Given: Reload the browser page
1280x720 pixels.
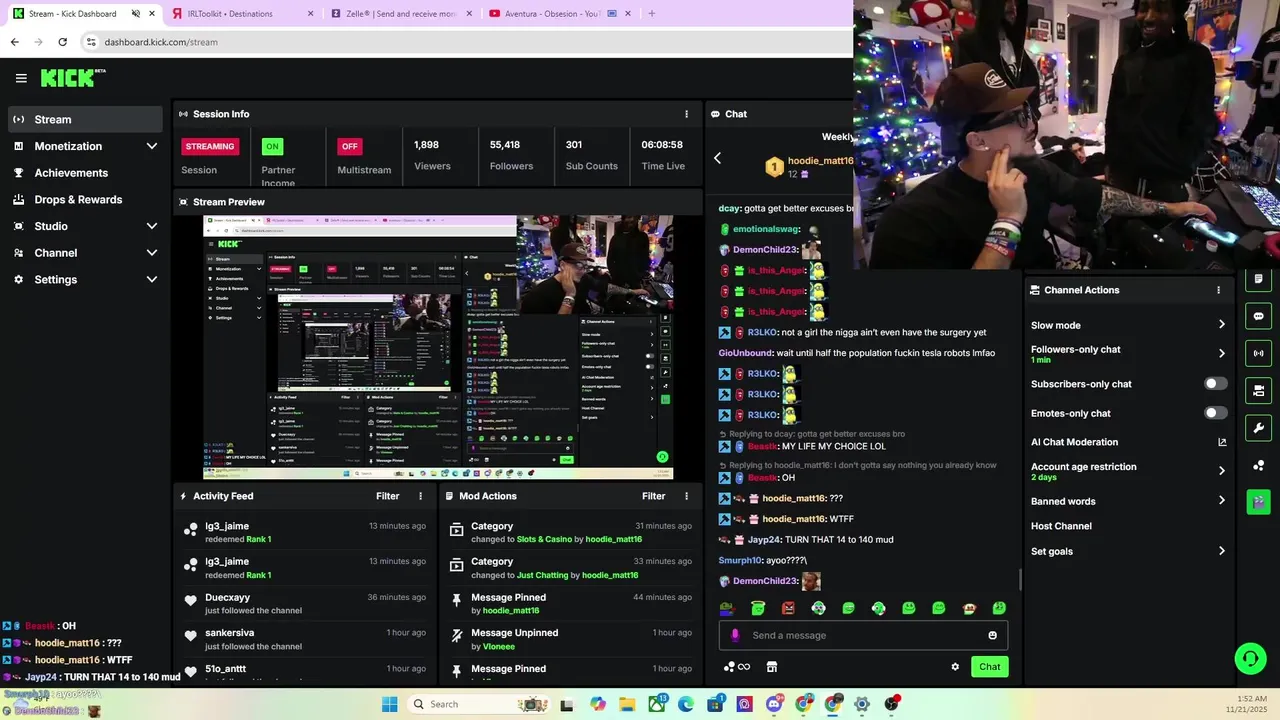Looking at the screenshot, I should coord(62,42).
